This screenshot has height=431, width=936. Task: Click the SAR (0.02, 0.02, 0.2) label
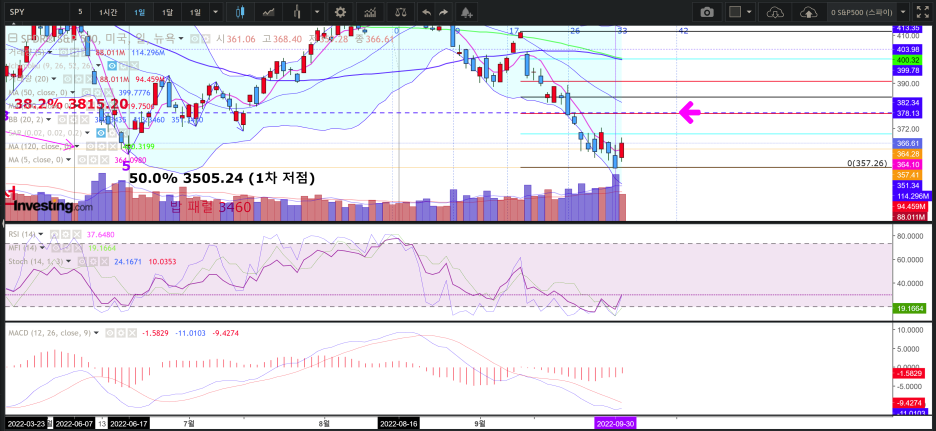click(45, 133)
